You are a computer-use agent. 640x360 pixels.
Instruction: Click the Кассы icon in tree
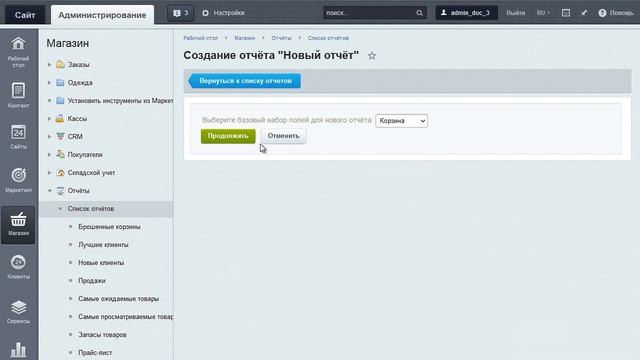point(60,118)
